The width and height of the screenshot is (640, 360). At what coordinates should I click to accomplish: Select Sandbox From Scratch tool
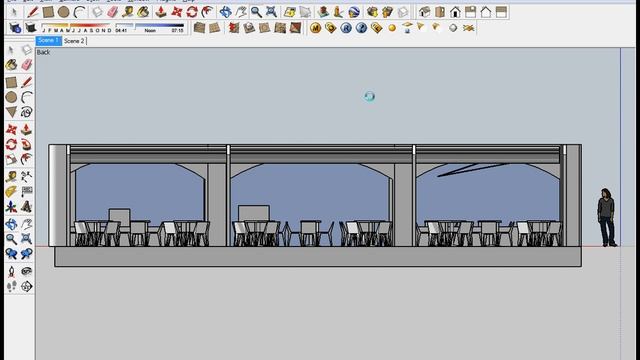tap(215, 28)
